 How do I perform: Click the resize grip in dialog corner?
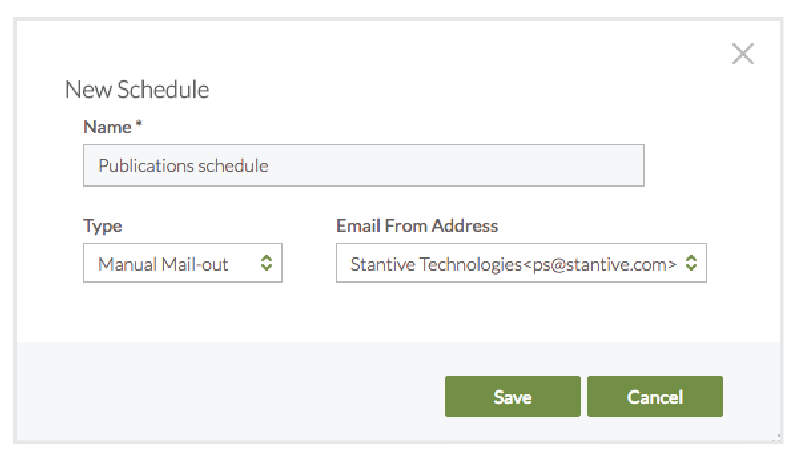point(777,434)
